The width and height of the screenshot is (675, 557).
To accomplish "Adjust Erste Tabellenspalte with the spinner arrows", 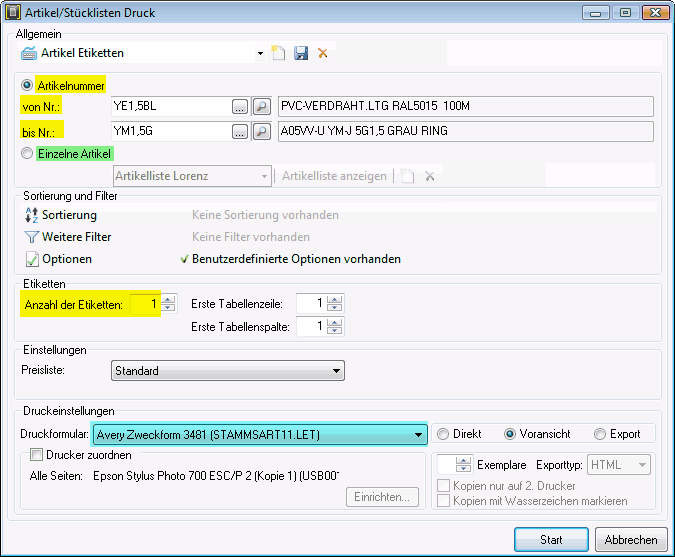I will 334,326.
